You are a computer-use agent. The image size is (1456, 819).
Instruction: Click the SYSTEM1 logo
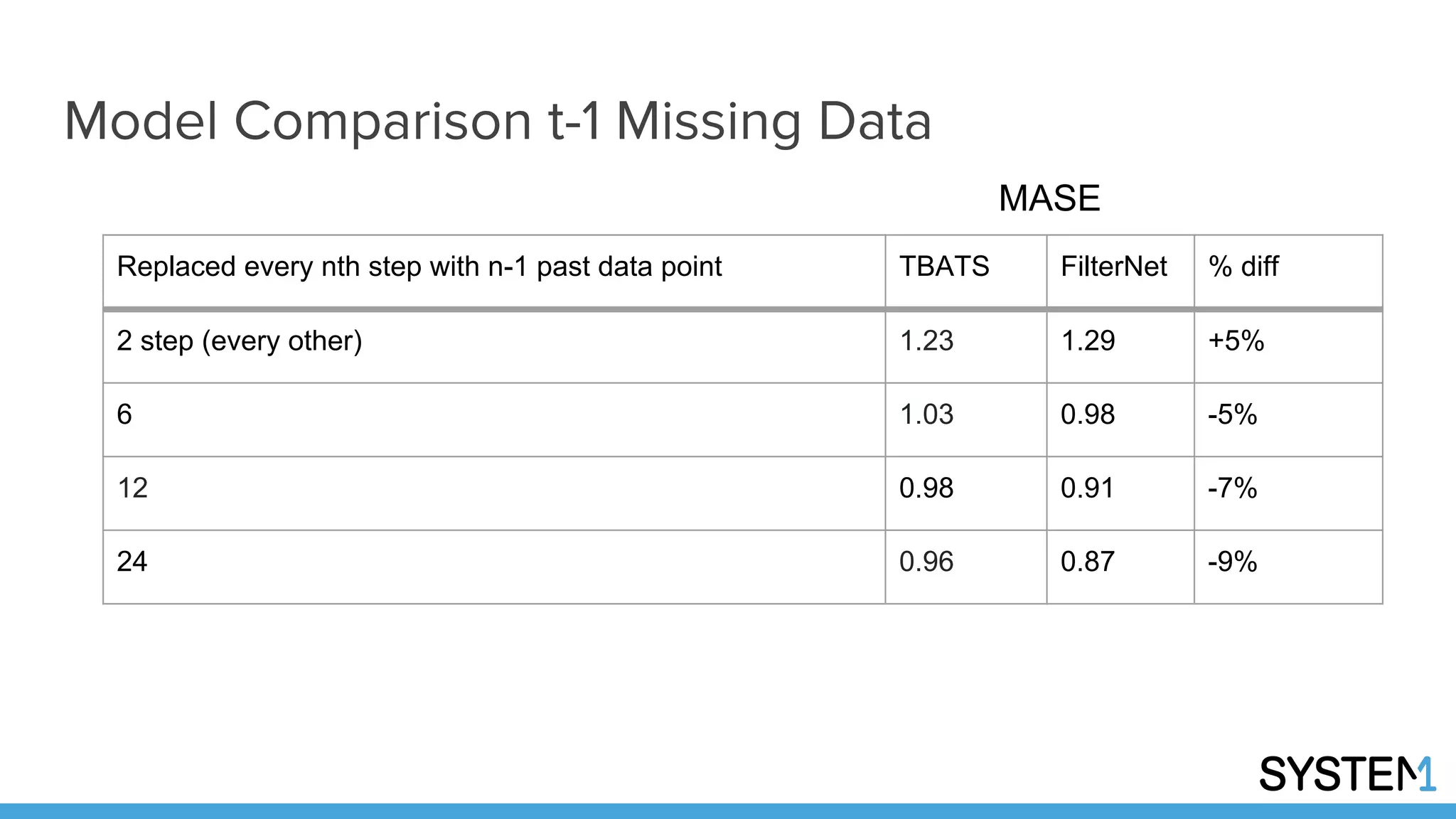pos(1347,773)
